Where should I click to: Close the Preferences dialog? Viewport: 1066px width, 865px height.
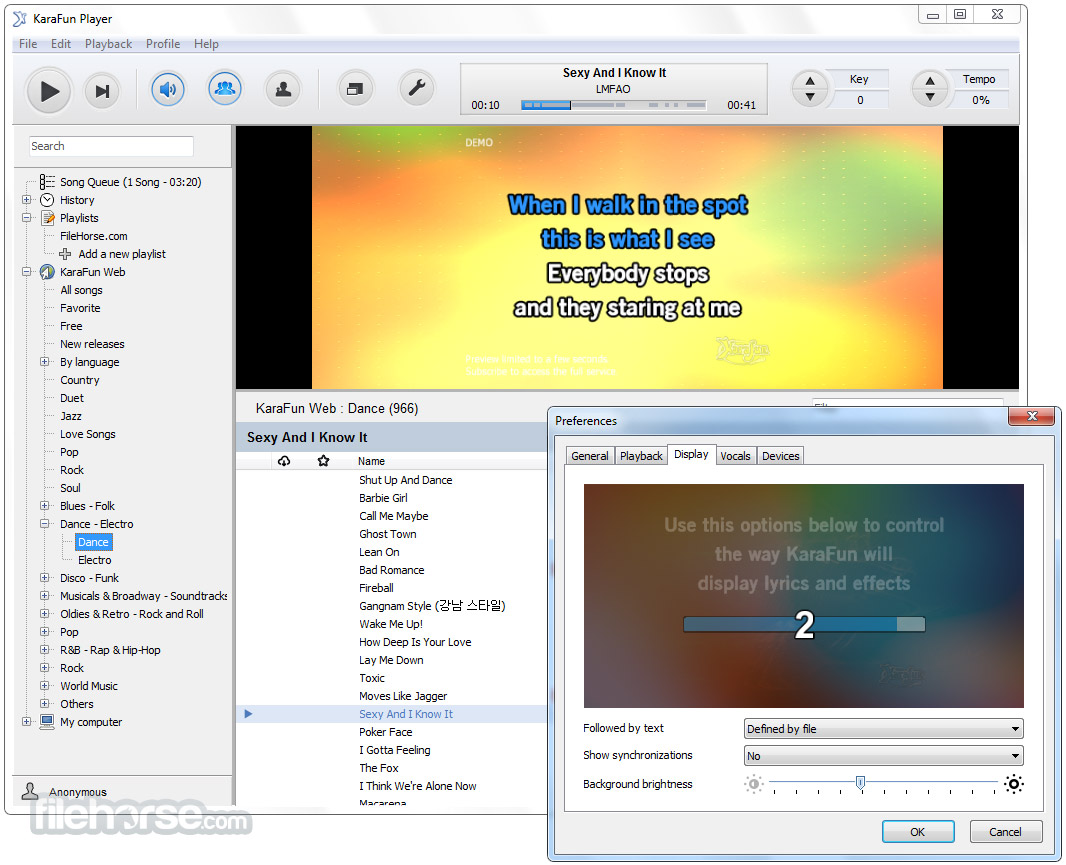click(x=1031, y=416)
